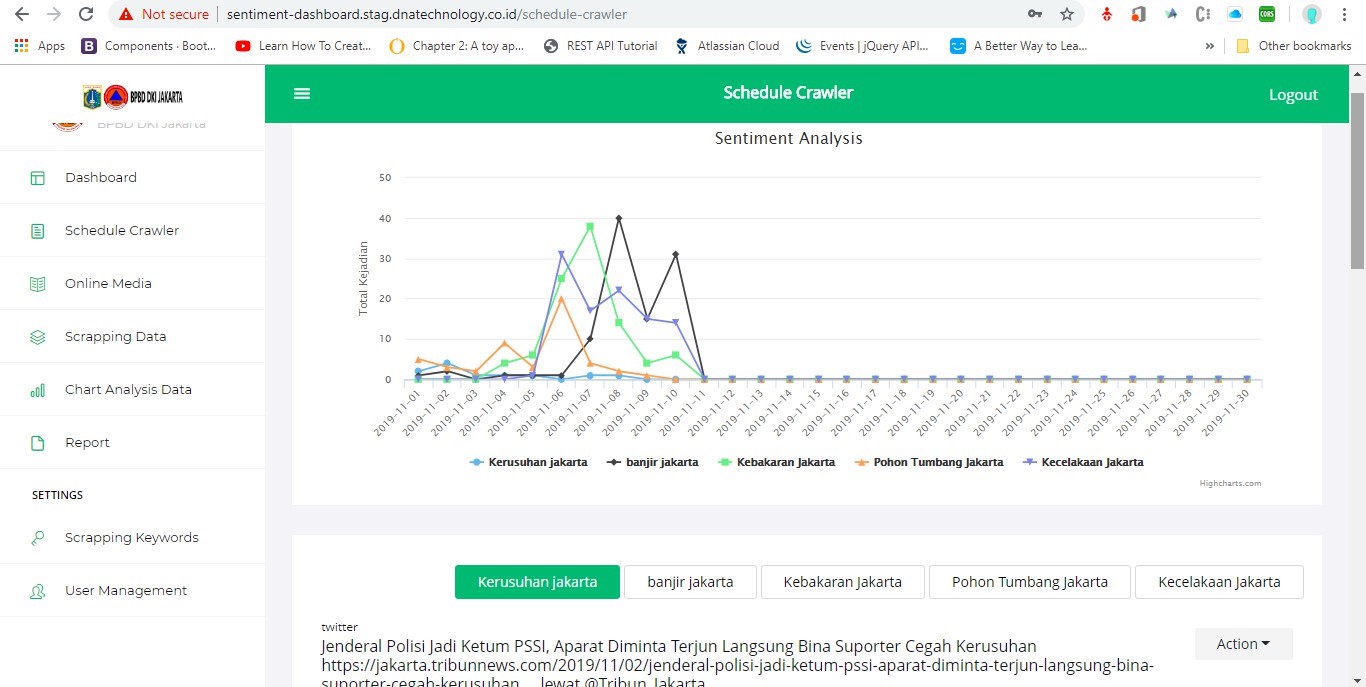Click the Online Media sidebar icon
This screenshot has height=687, width=1366.
coord(39,283)
